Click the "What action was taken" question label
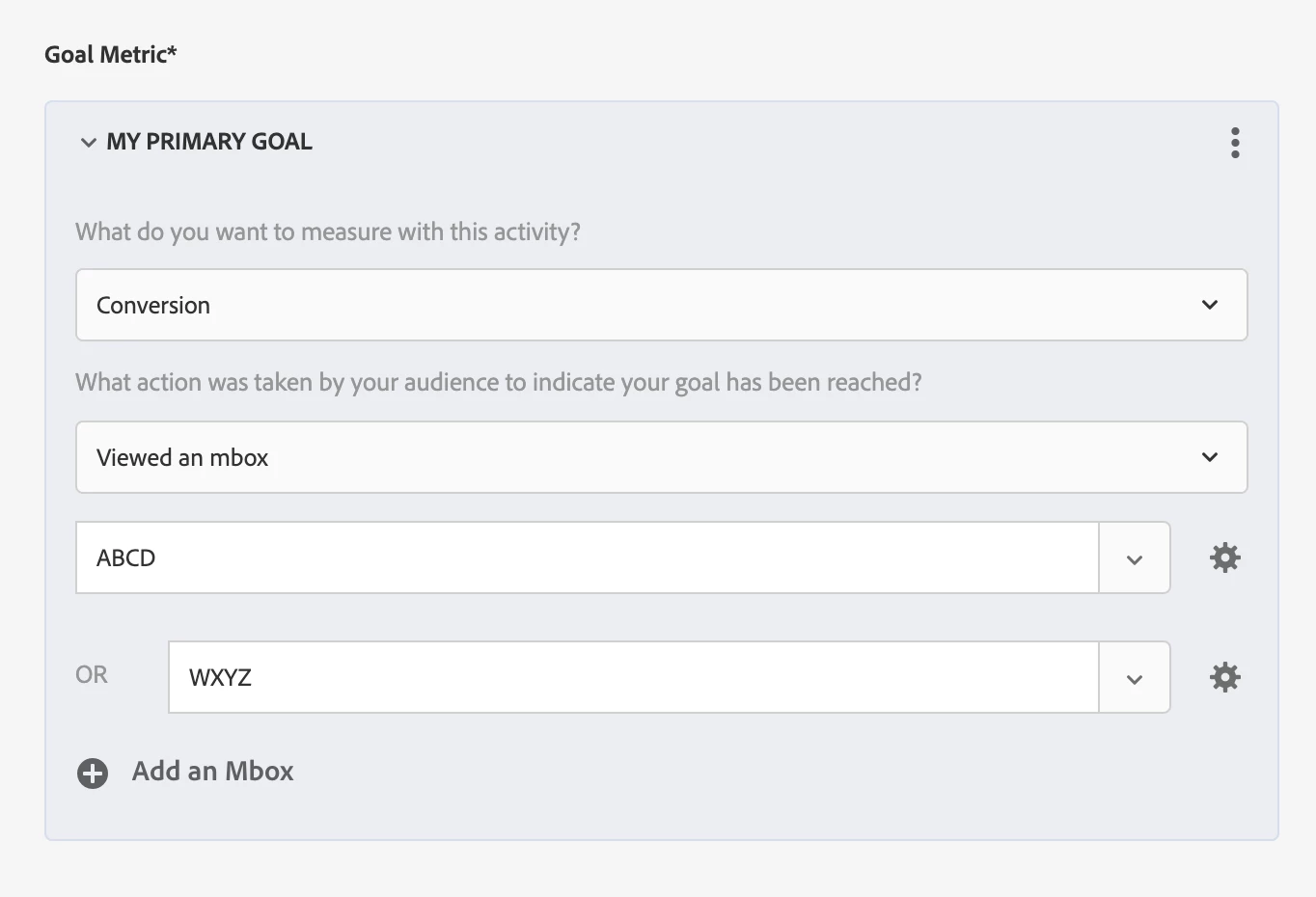1316x897 pixels. pos(498,383)
